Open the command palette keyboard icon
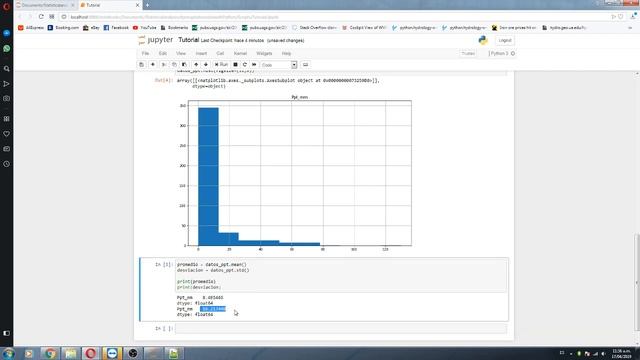This screenshot has height=360, width=640. point(305,64)
